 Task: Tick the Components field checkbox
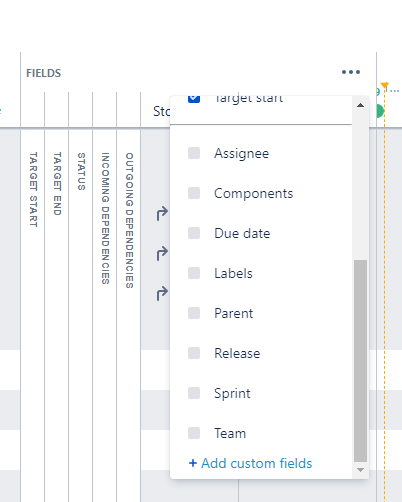pos(194,193)
